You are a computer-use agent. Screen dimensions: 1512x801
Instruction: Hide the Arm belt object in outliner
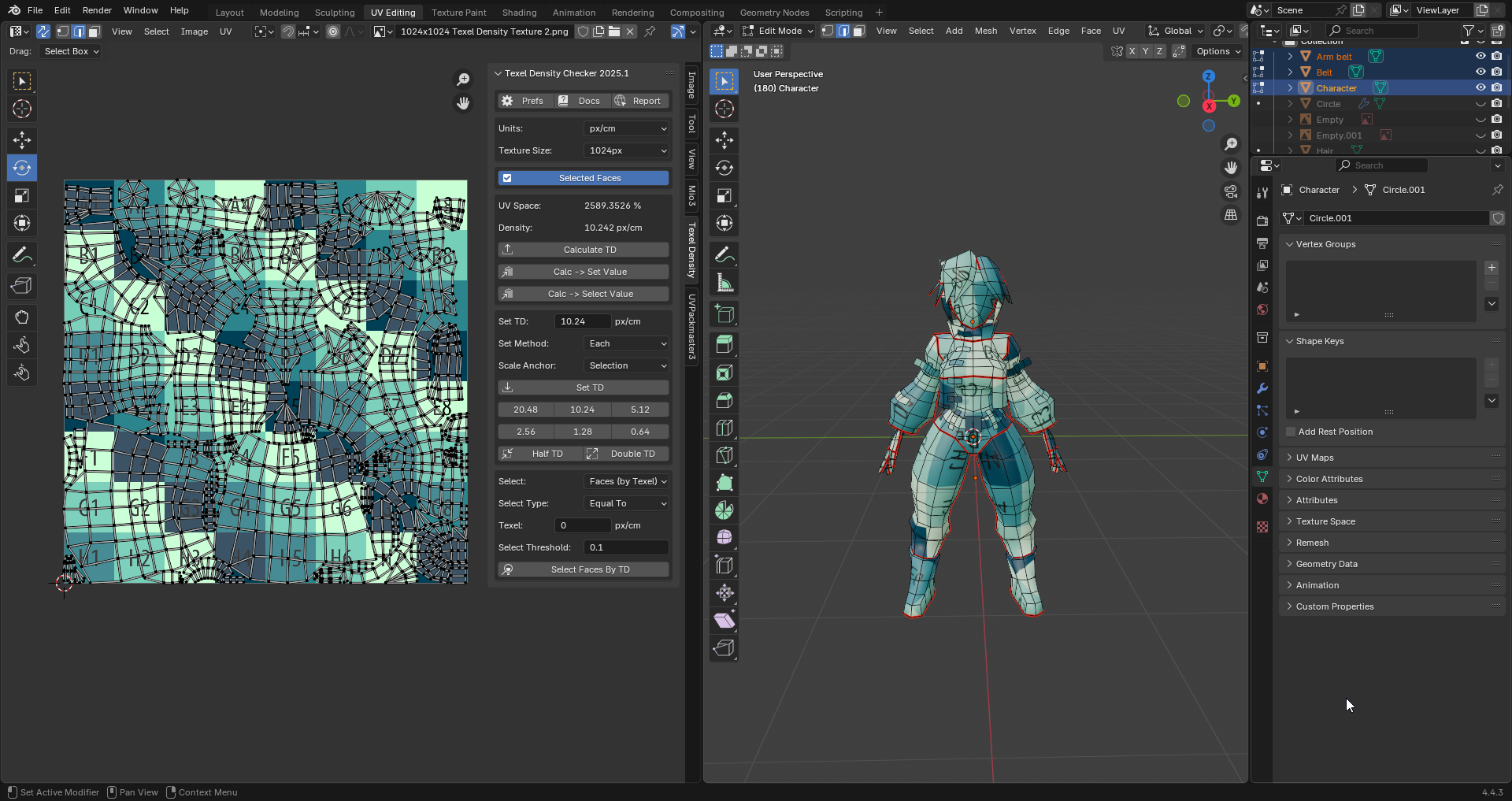[x=1480, y=56]
